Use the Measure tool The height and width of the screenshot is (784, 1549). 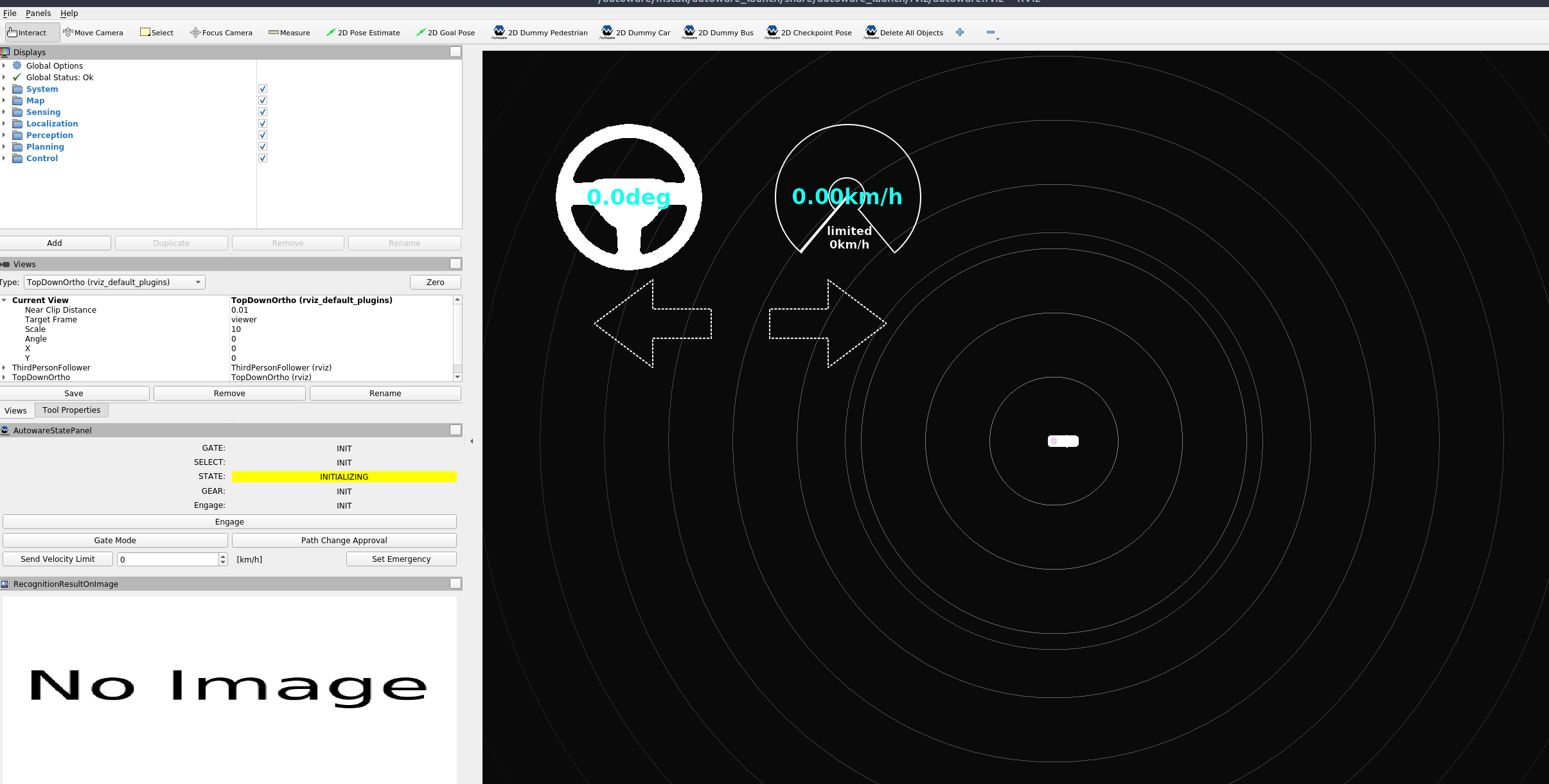point(289,32)
